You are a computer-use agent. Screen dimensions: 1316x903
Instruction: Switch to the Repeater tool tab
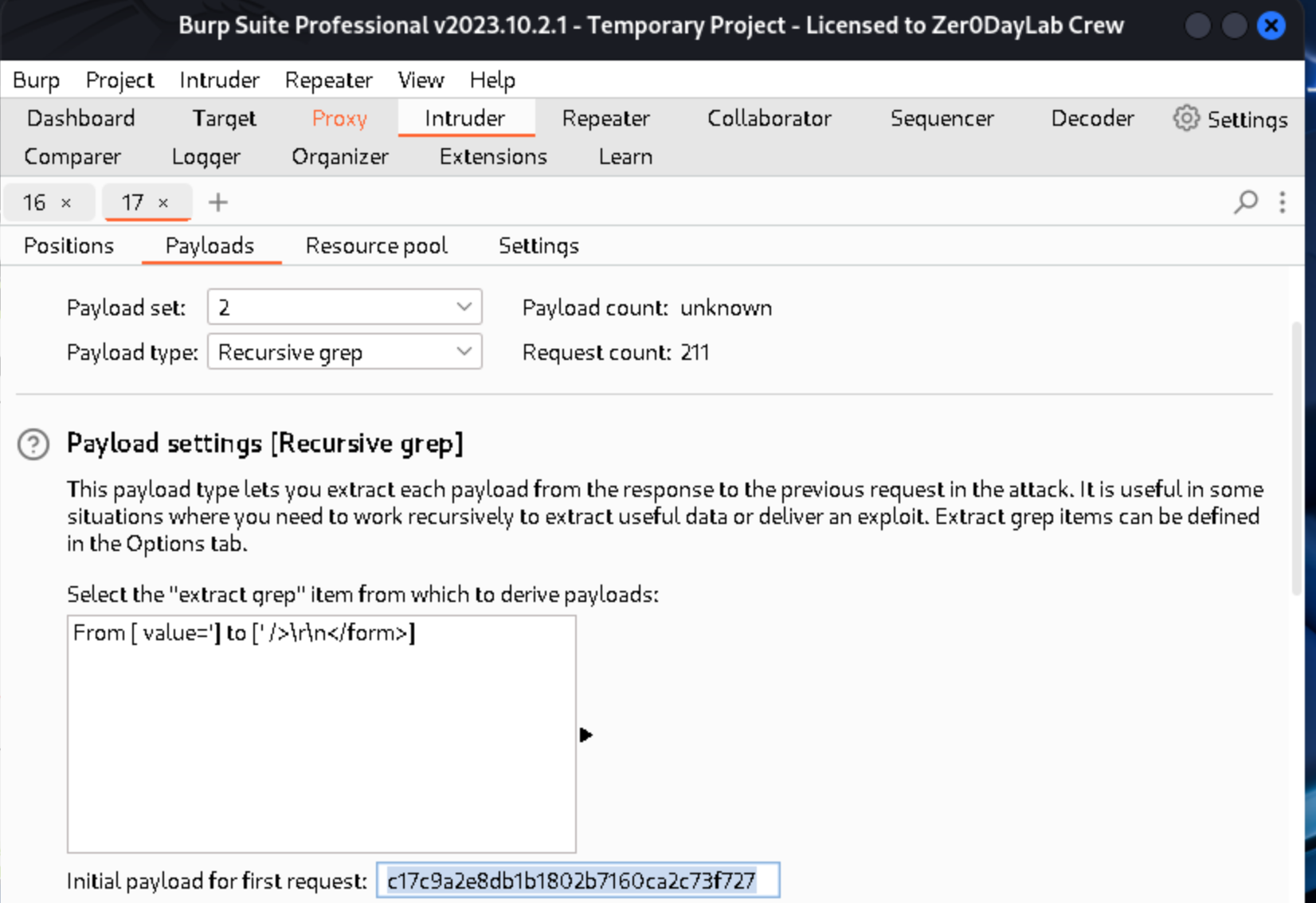click(x=605, y=119)
